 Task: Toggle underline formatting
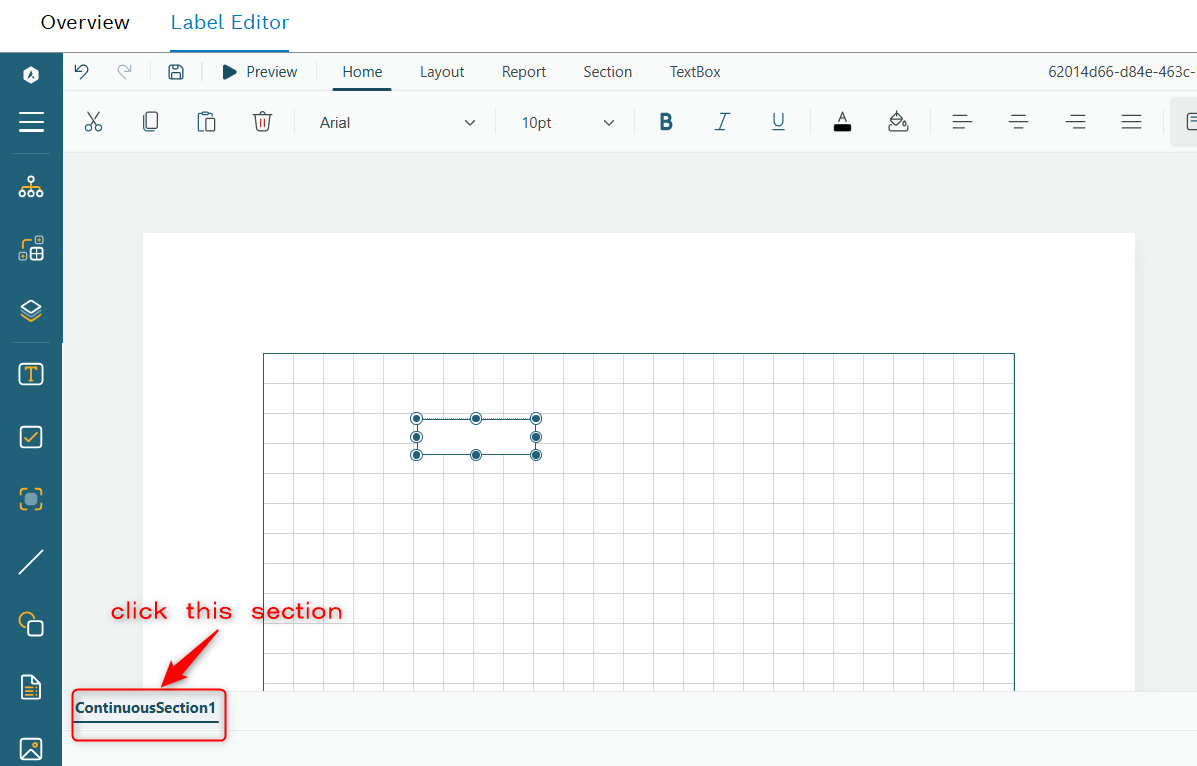pos(778,122)
